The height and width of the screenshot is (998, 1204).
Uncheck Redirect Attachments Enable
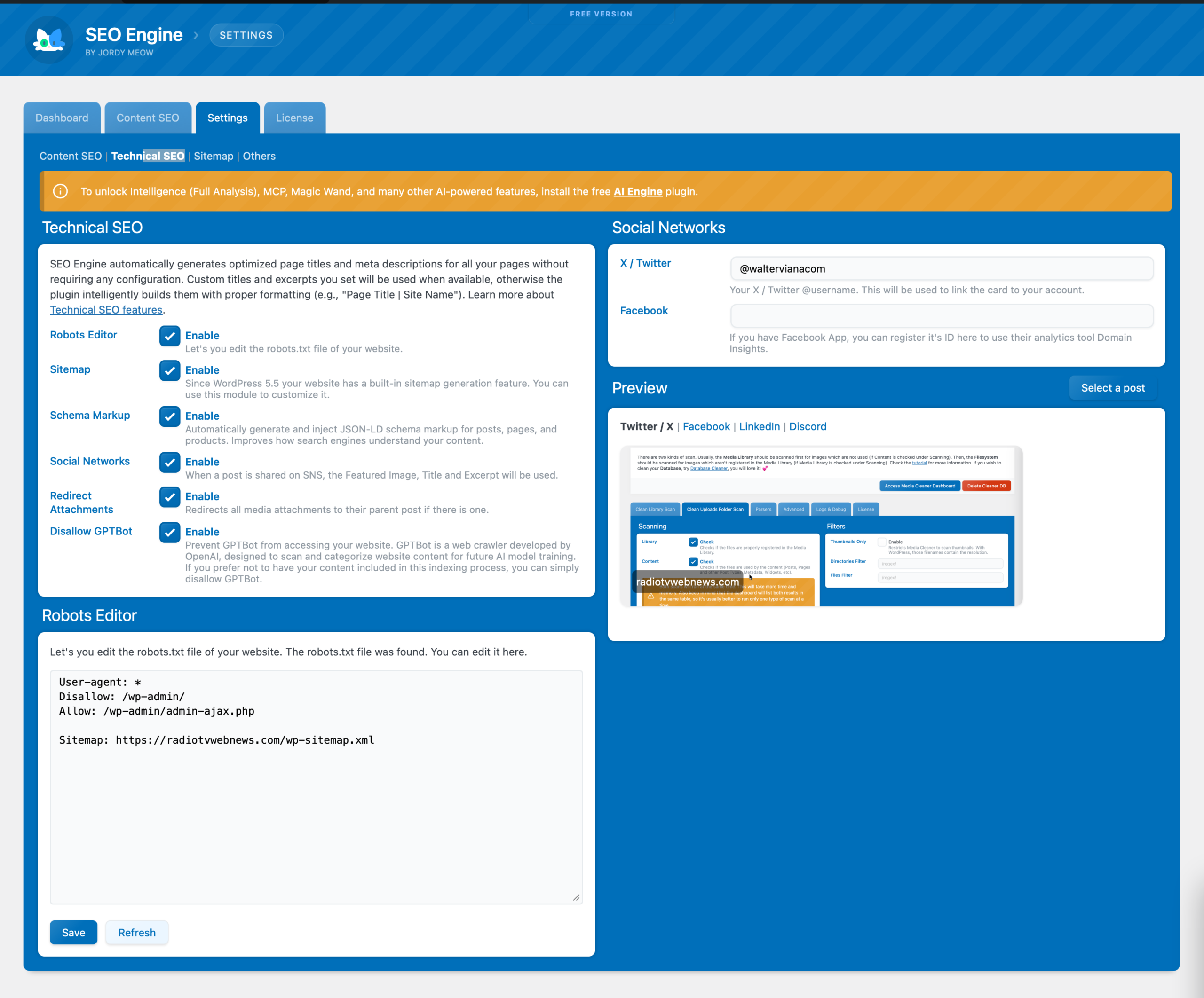pyautogui.click(x=169, y=497)
